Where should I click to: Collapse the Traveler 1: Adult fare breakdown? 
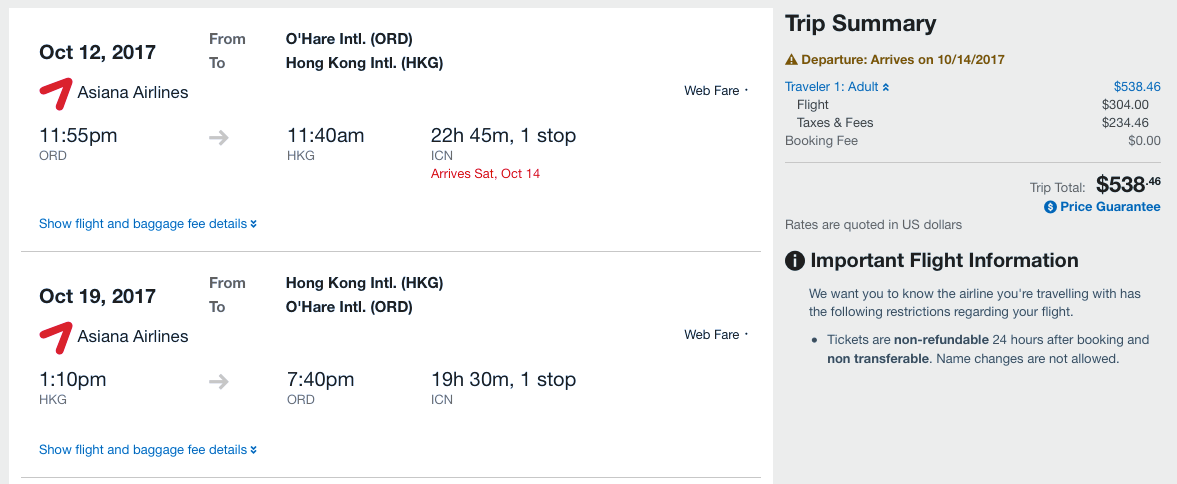837,87
